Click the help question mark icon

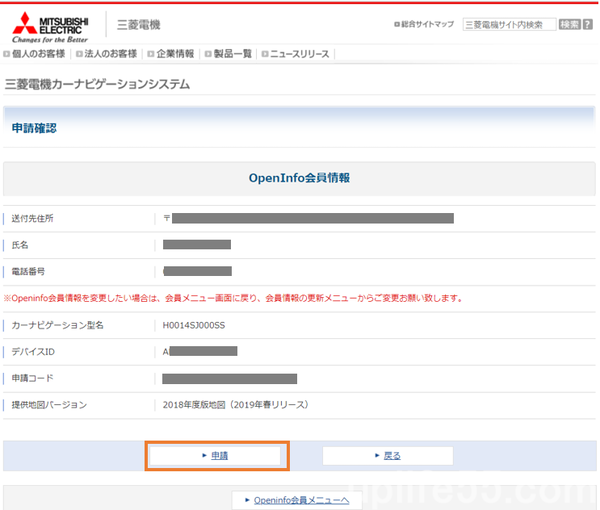[589, 24]
